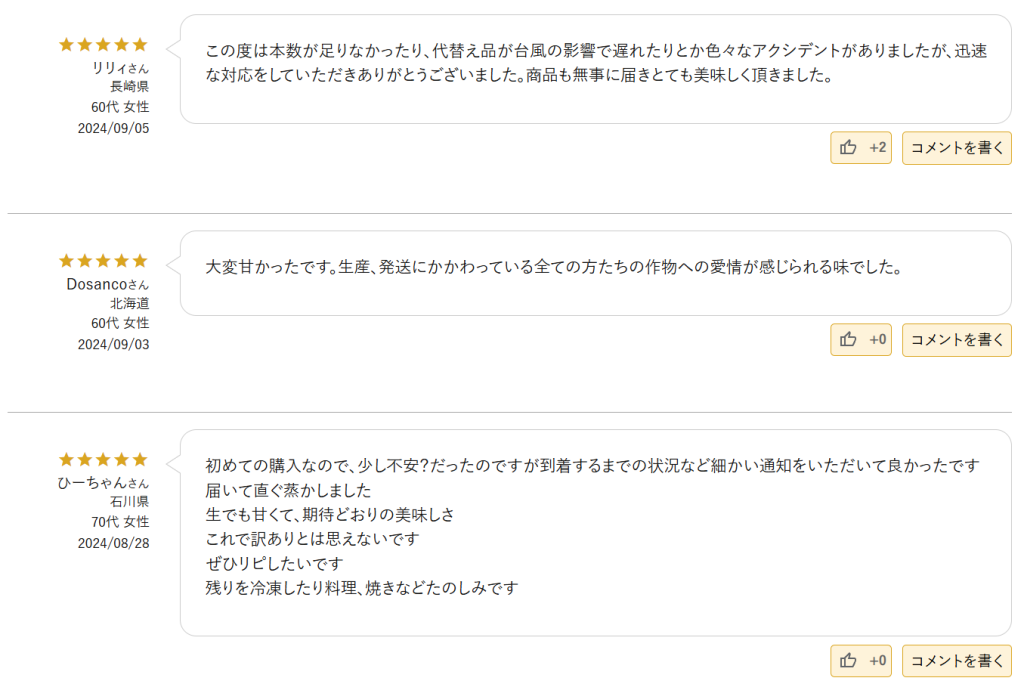Click コメントを書く under Dosancoさん's review
1024x684 pixels.
click(x=956, y=340)
